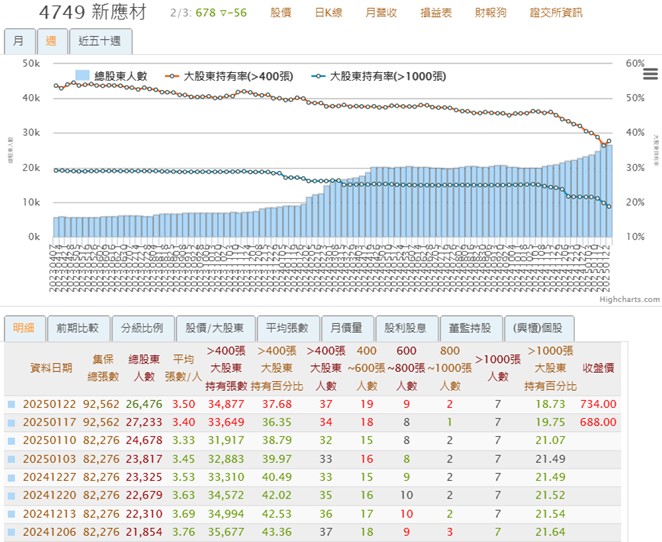
Task: Click date cell 20250117
Action: click(49, 423)
